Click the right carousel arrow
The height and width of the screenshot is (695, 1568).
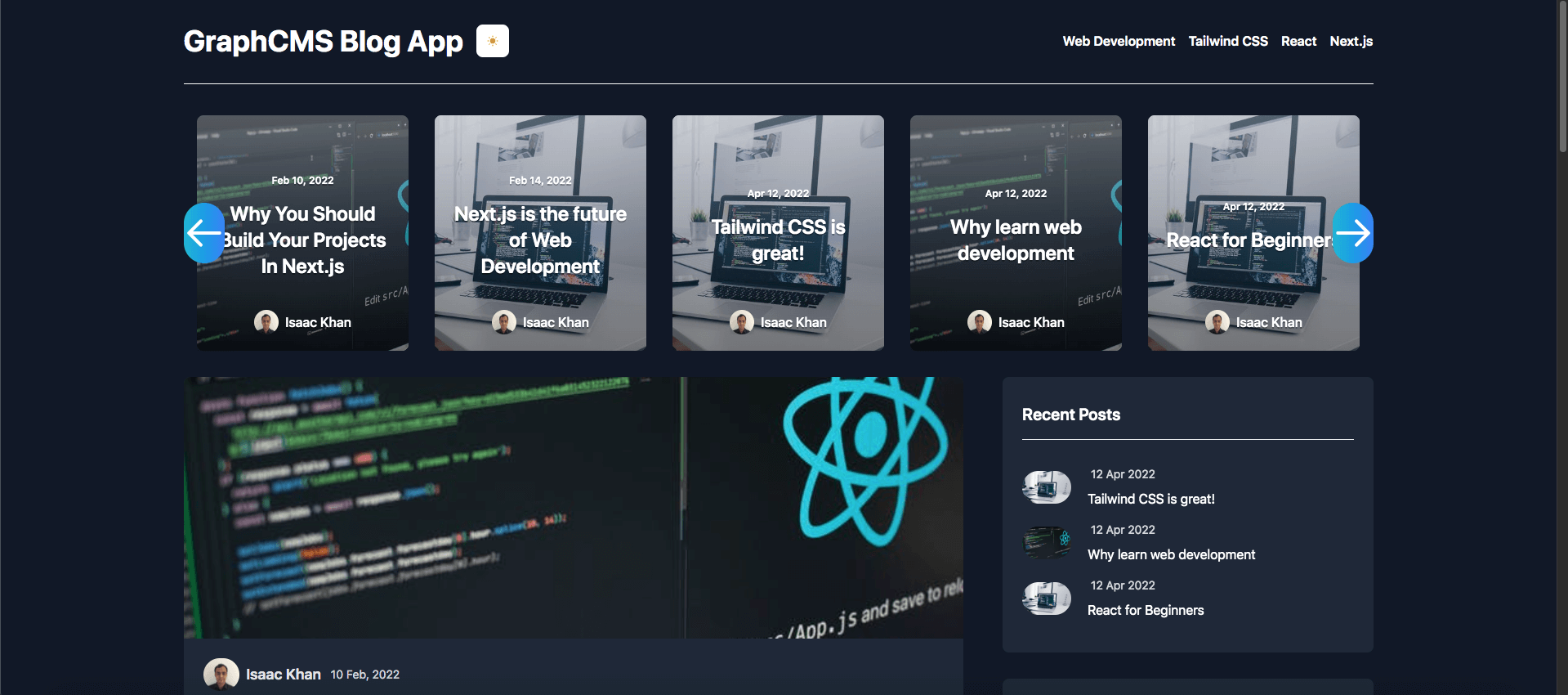1353,233
